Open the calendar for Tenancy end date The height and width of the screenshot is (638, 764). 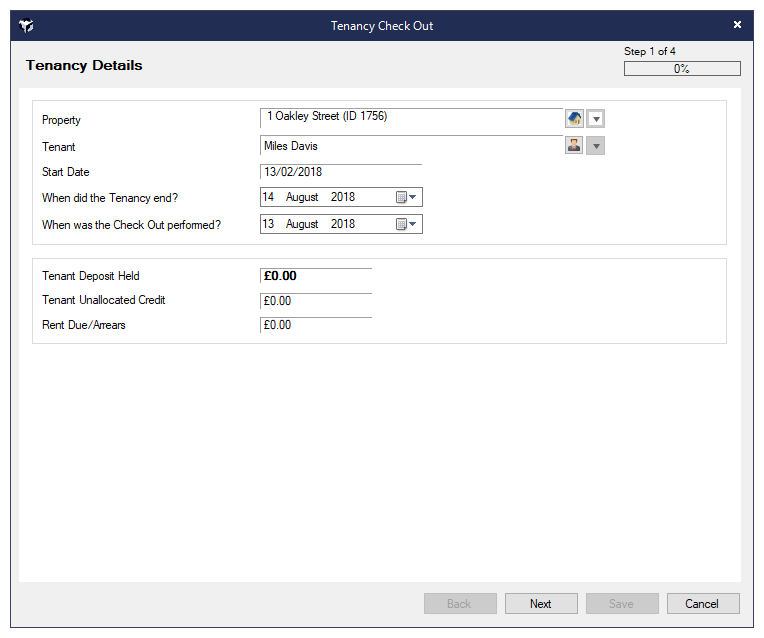[406, 197]
